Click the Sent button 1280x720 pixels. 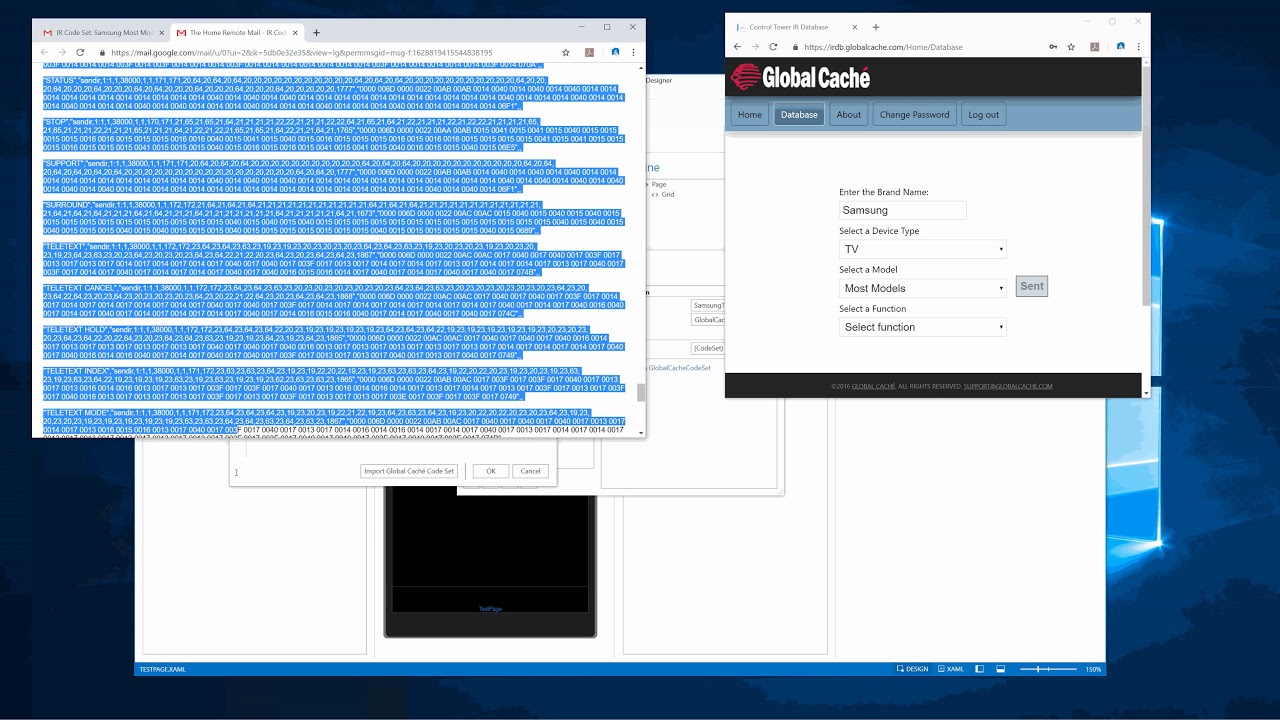[1032, 286]
